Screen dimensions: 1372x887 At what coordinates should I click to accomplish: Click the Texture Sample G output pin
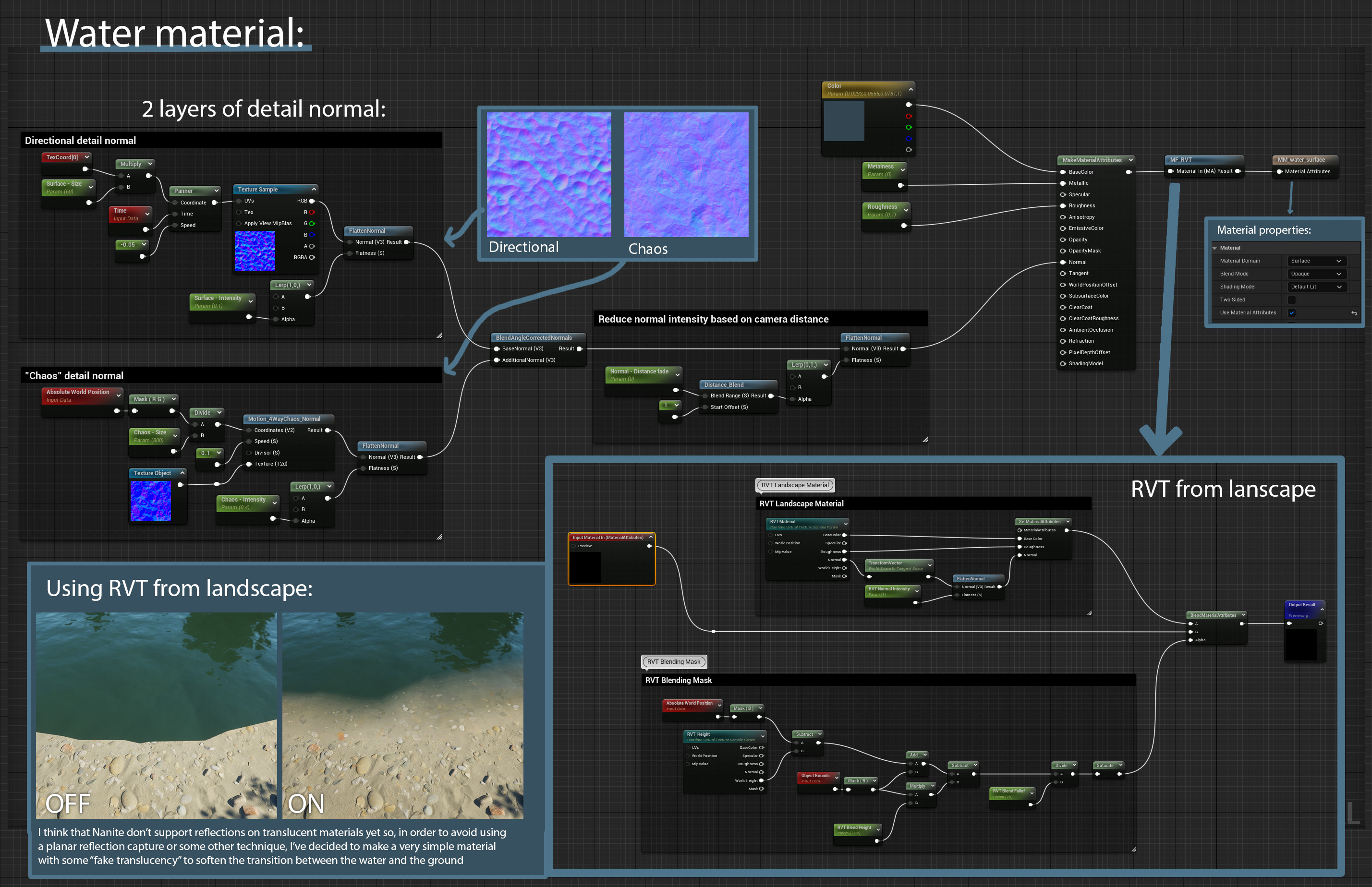tap(312, 224)
